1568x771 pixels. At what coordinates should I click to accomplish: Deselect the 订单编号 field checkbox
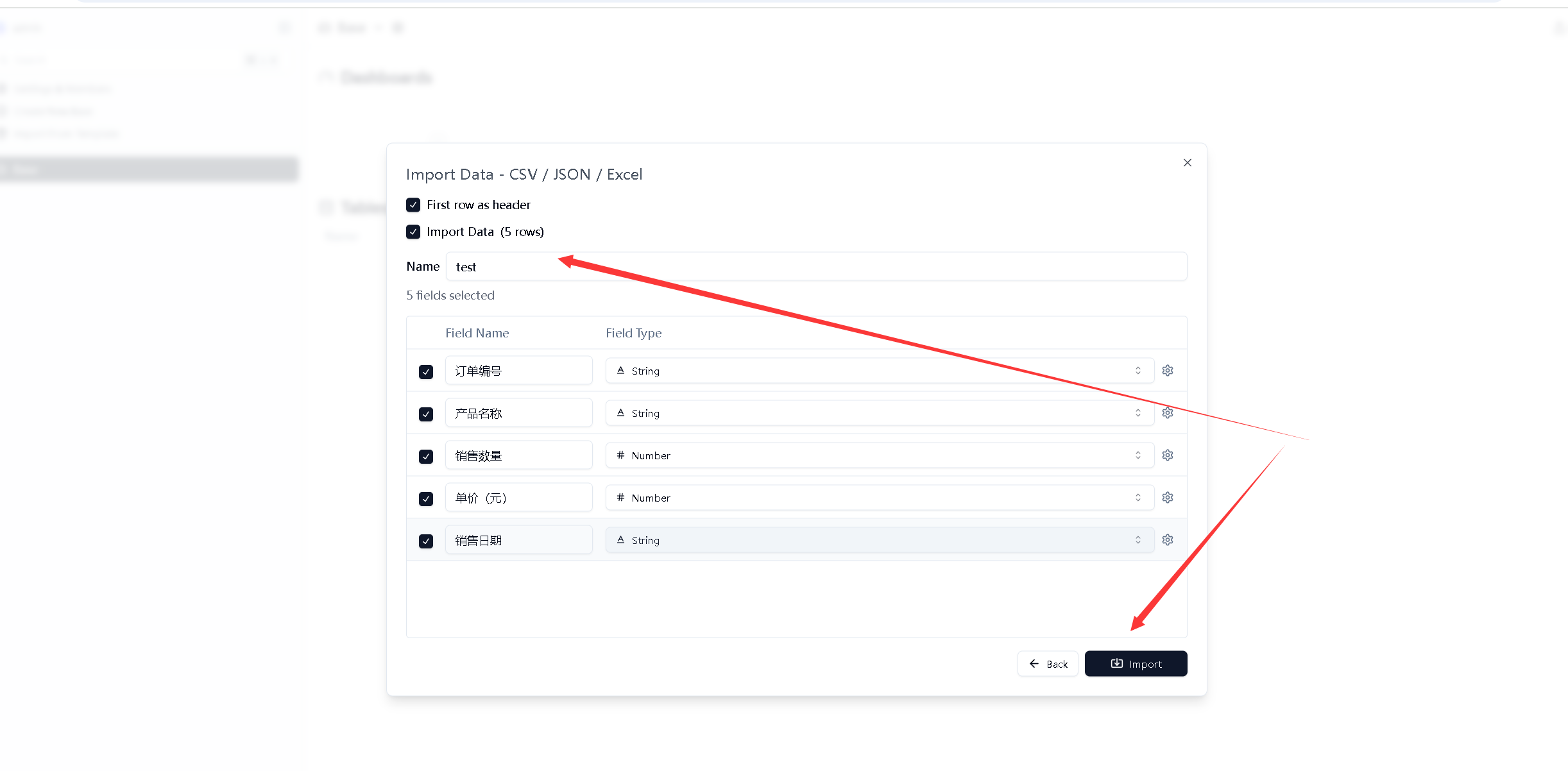[426, 372]
